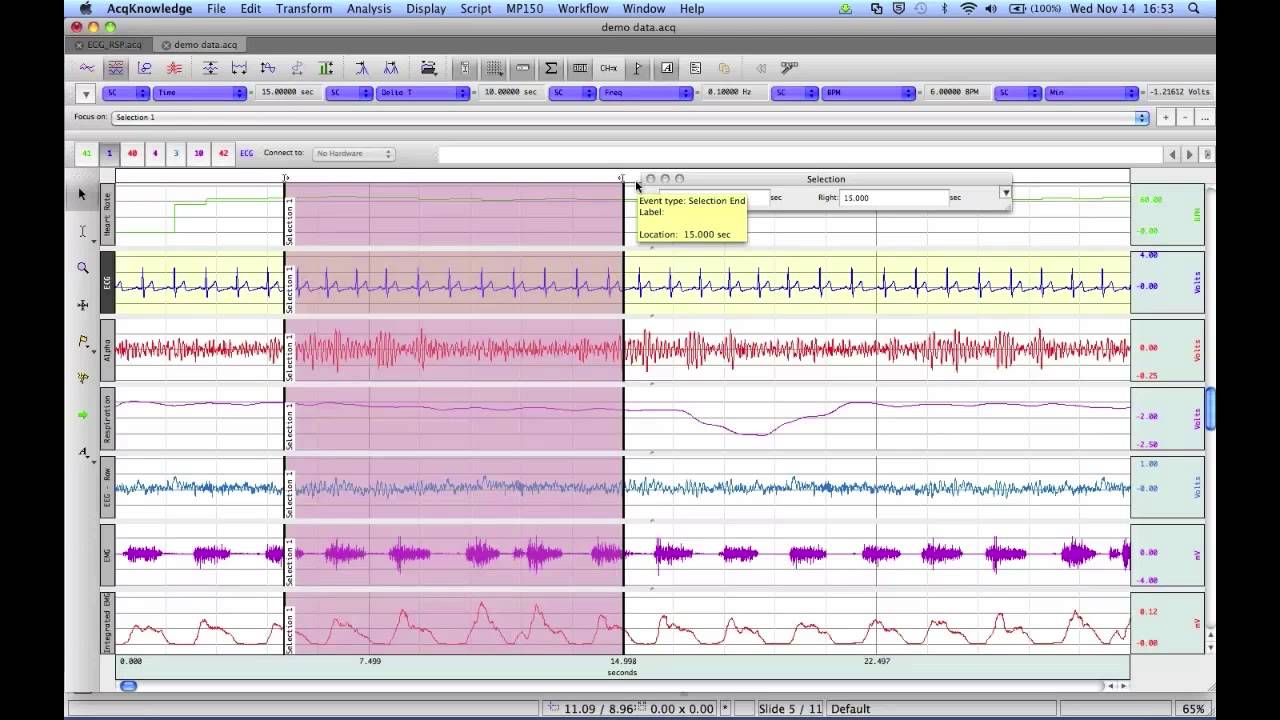This screenshot has height=720, width=1280.
Task: Open the Min measurement dropdown
Action: [1092, 93]
